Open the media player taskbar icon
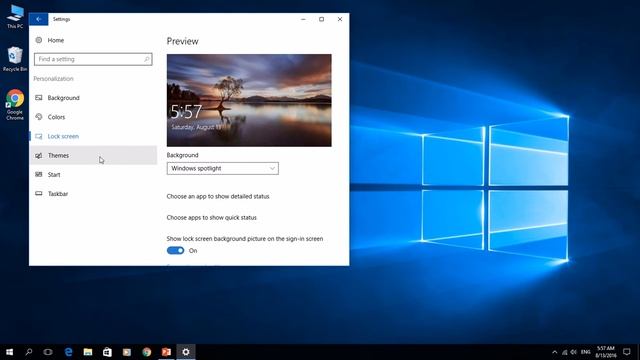The width and height of the screenshot is (640, 360). click(127, 352)
